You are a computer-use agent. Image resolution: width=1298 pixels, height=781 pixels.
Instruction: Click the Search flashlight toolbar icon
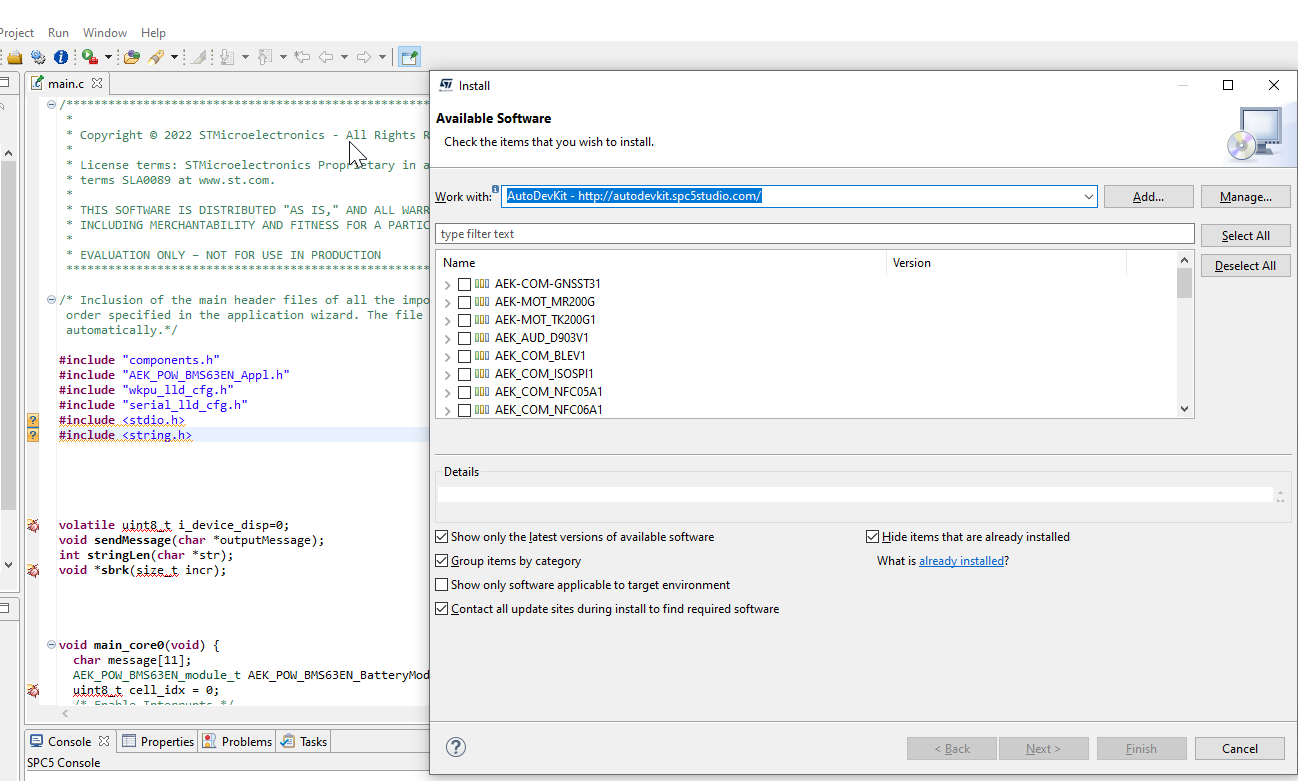155,57
